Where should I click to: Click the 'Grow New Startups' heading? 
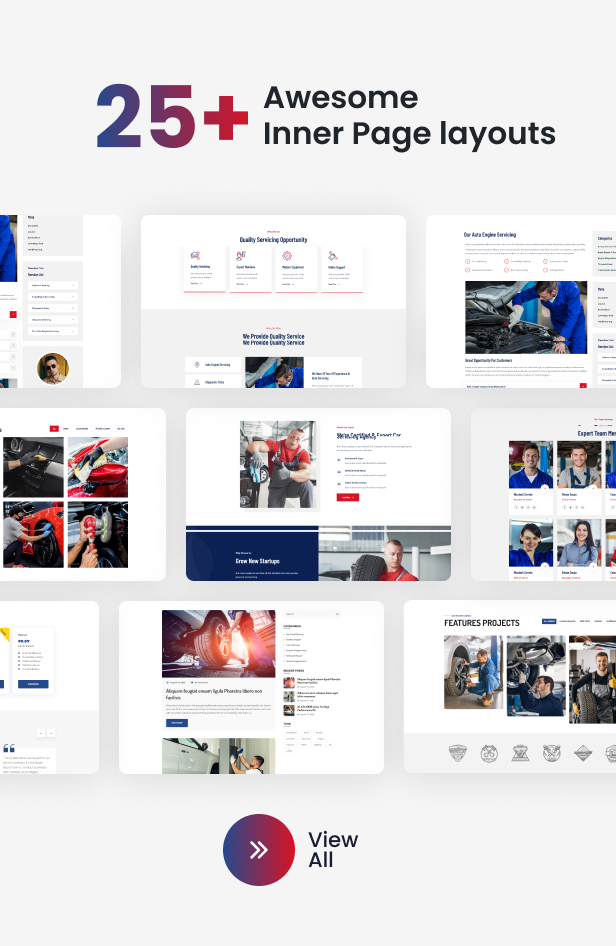pyautogui.click(x=258, y=561)
